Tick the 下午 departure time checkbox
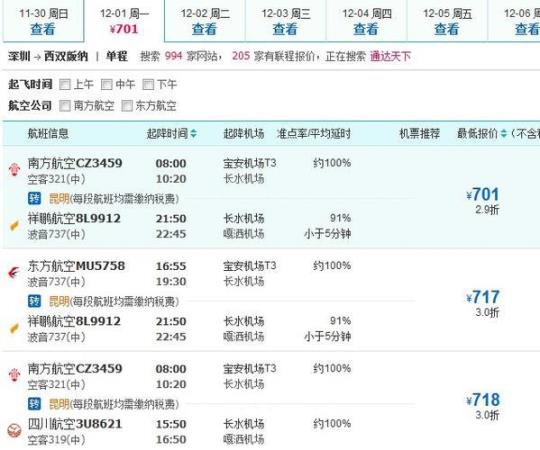Viewport: 540px width, 450px height. click(x=148, y=84)
